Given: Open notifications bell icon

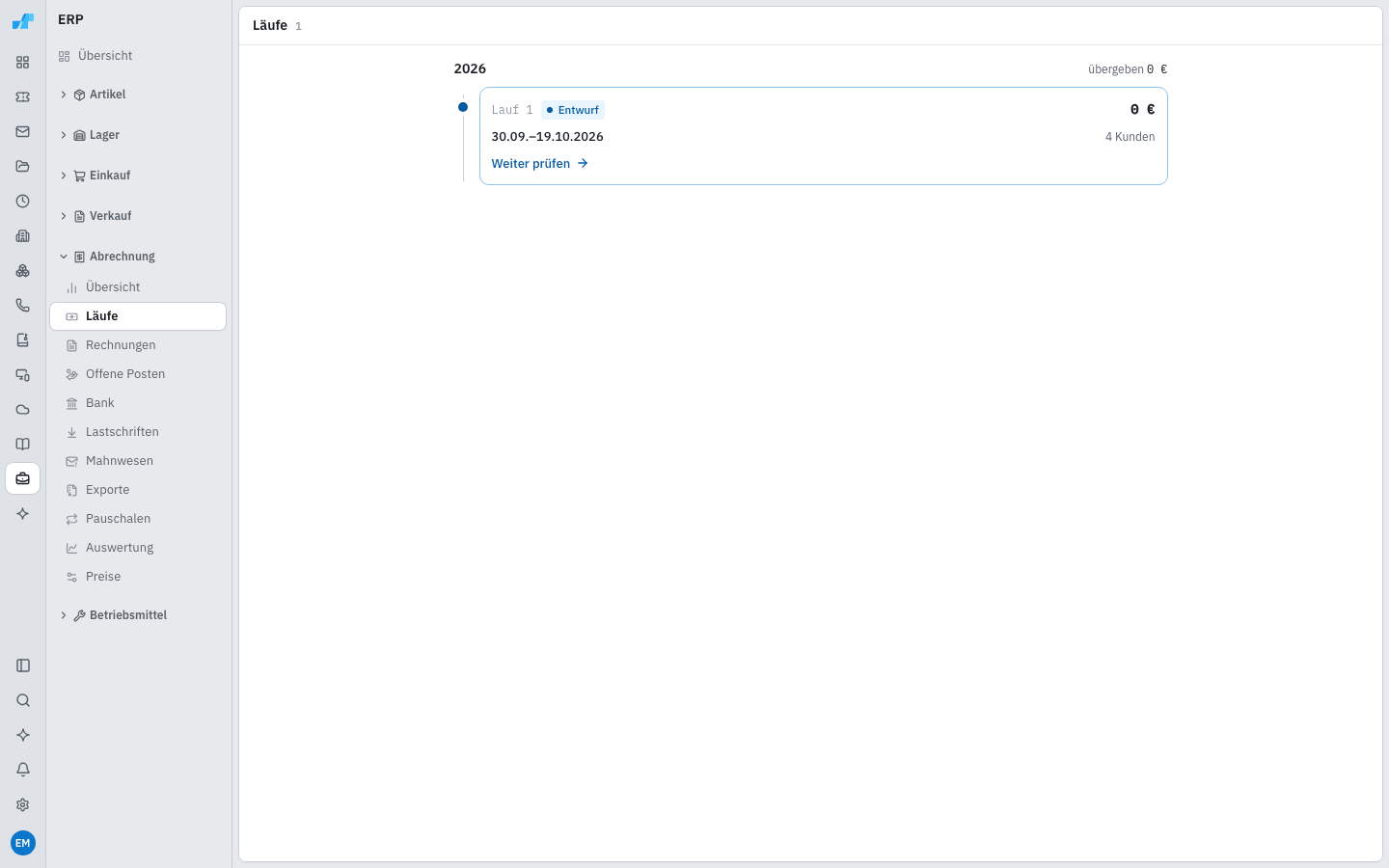Looking at the screenshot, I should 23,770.
